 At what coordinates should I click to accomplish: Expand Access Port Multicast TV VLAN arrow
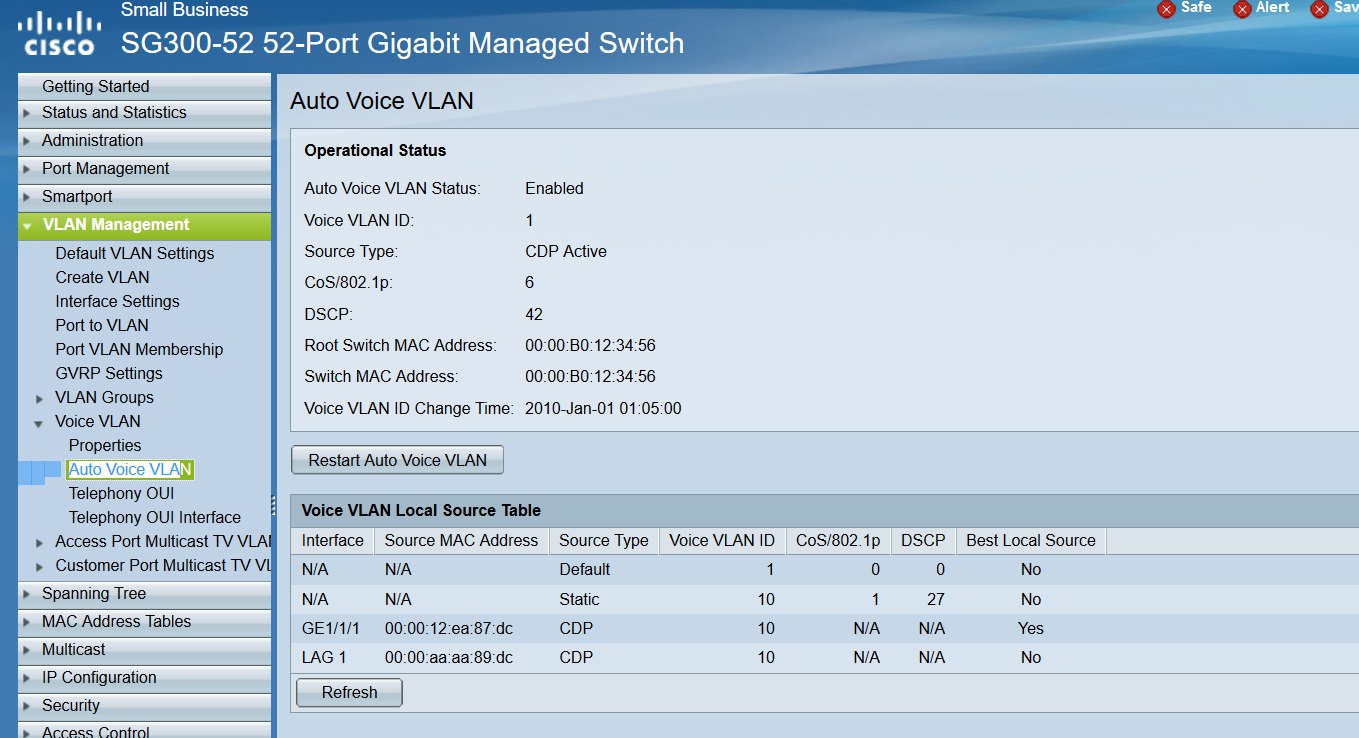click(39, 542)
